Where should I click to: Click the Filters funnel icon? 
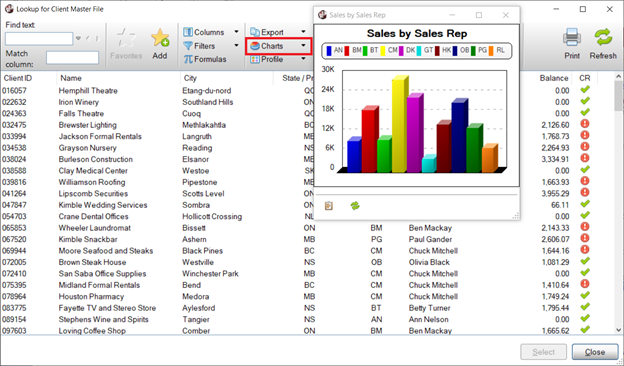pyautogui.click(x=188, y=46)
